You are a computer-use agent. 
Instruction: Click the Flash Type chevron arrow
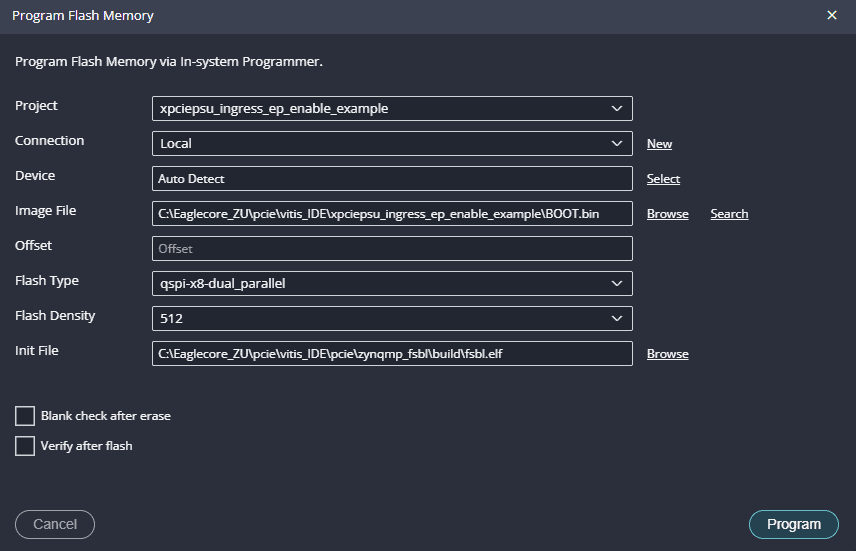click(615, 283)
